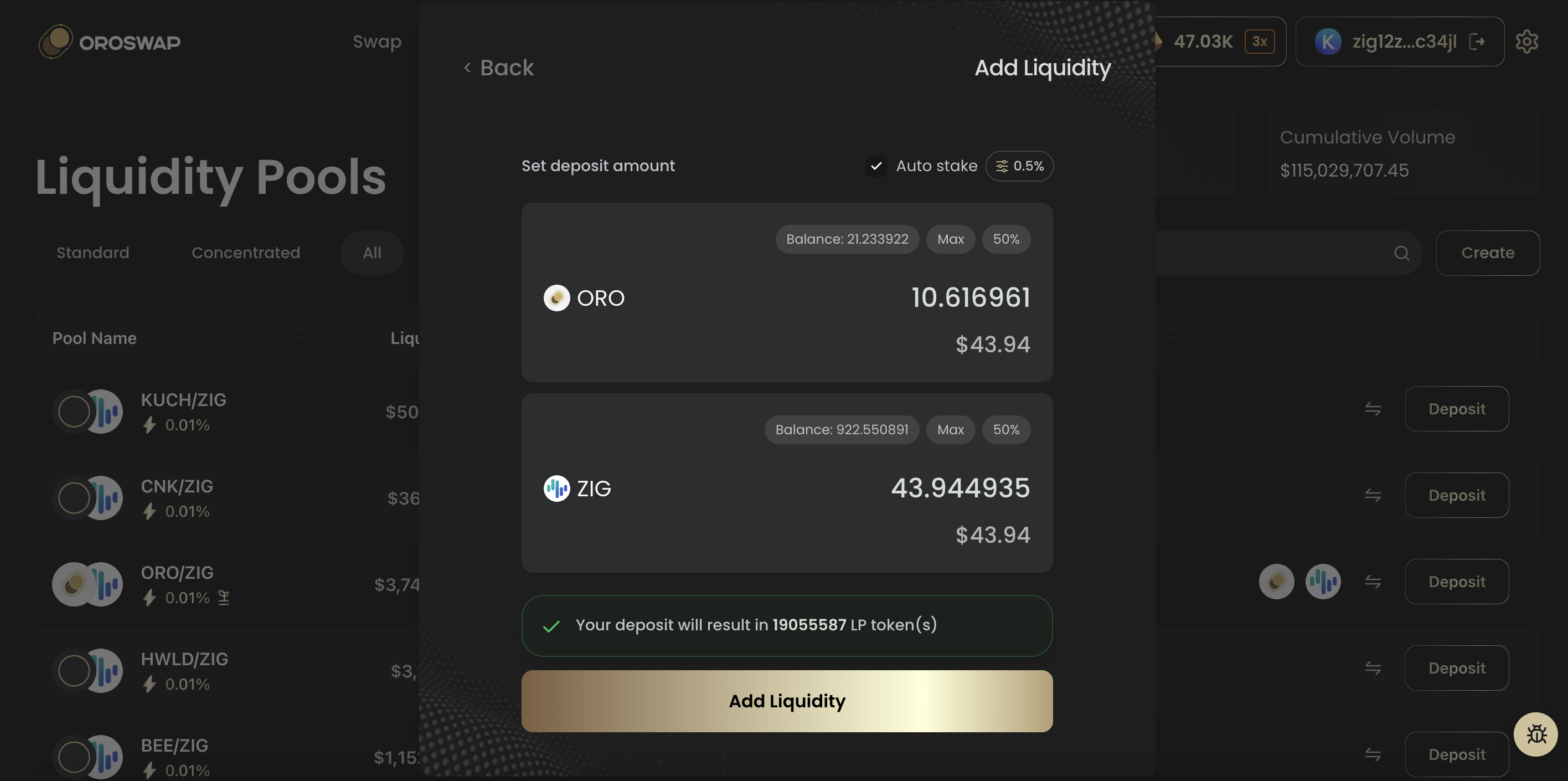The width and height of the screenshot is (1568, 781).
Task: Toggle the Pool Name sort arrows
Action: click(300, 337)
